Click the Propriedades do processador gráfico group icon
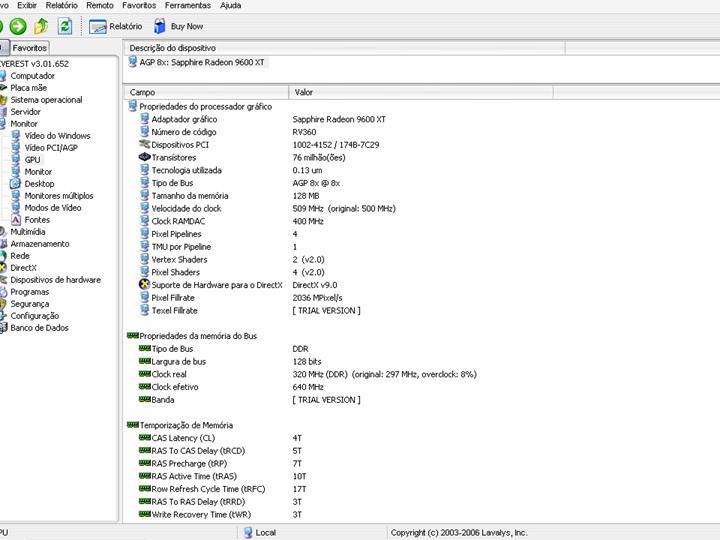The width and height of the screenshot is (720, 540). click(x=132, y=106)
